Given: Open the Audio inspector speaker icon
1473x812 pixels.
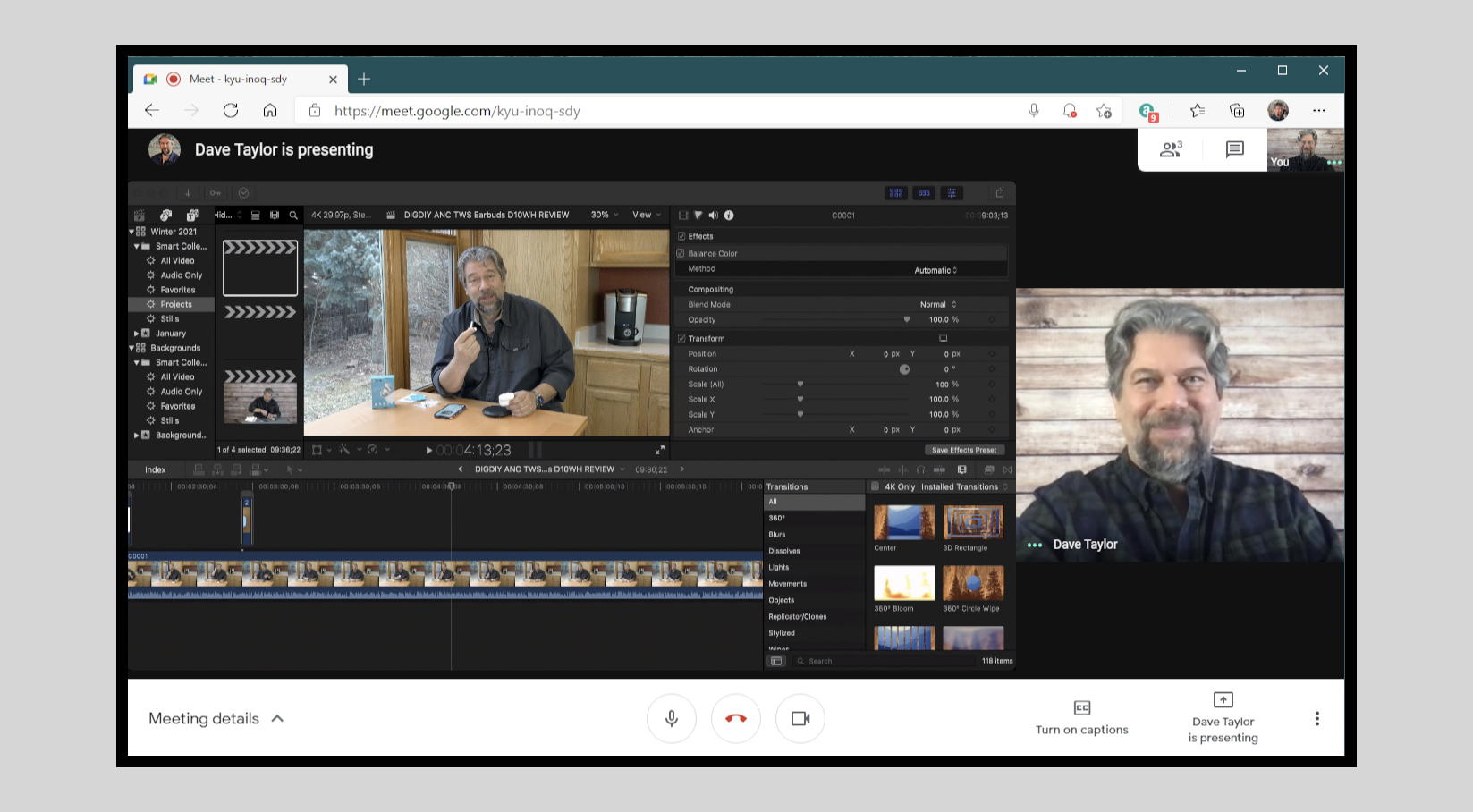Looking at the screenshot, I should tap(713, 215).
